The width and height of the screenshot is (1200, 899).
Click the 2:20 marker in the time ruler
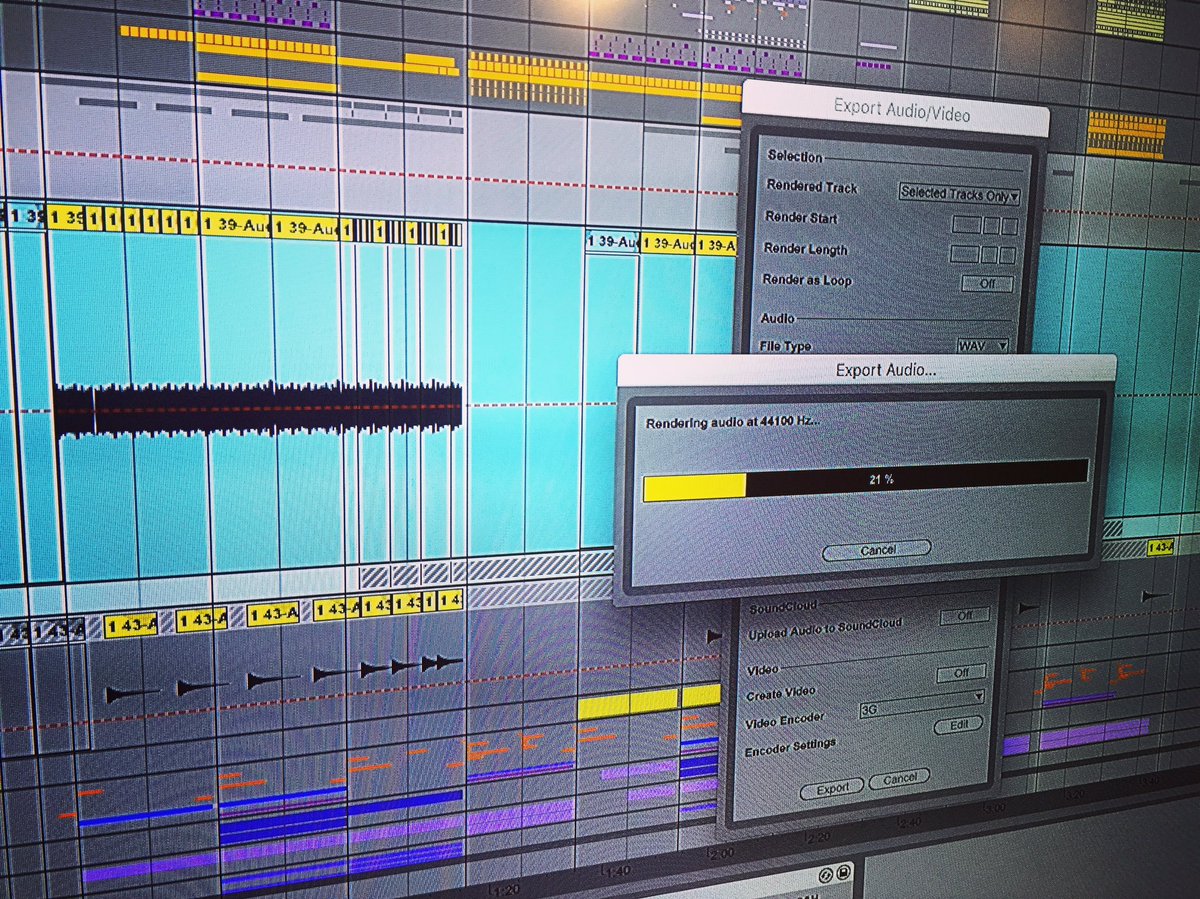[x=817, y=835]
